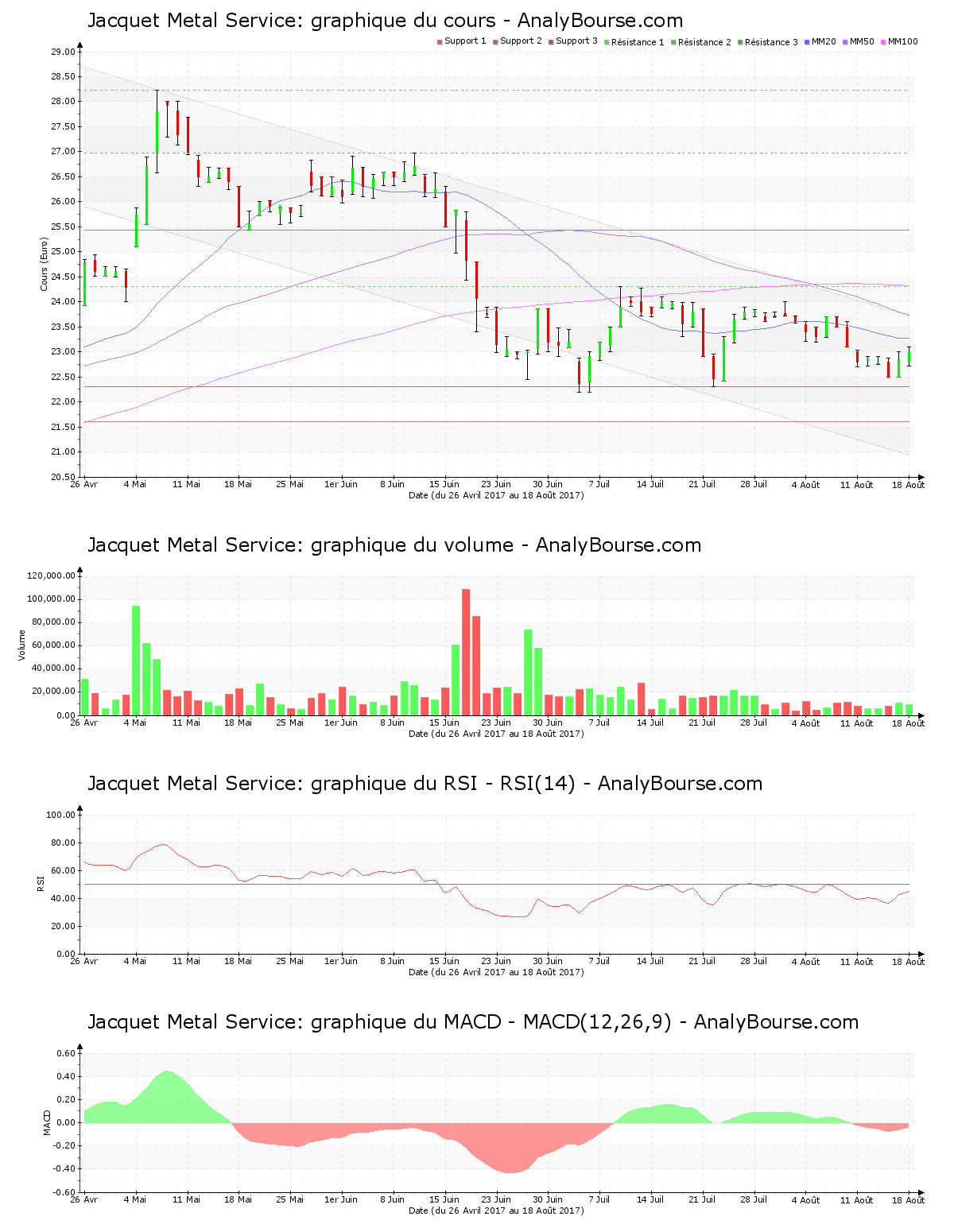Click the date range caption under MACD chart
This screenshot has width=954, height=1232.
pyautogui.click(x=496, y=1211)
